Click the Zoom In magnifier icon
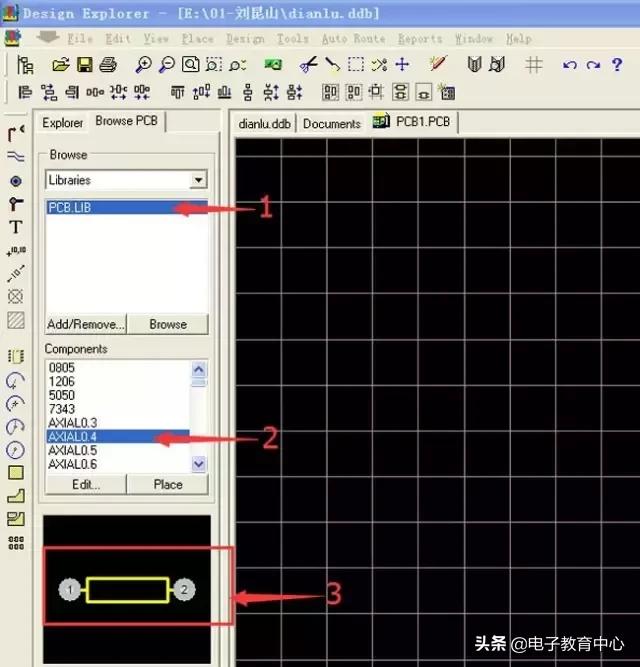 (144, 65)
